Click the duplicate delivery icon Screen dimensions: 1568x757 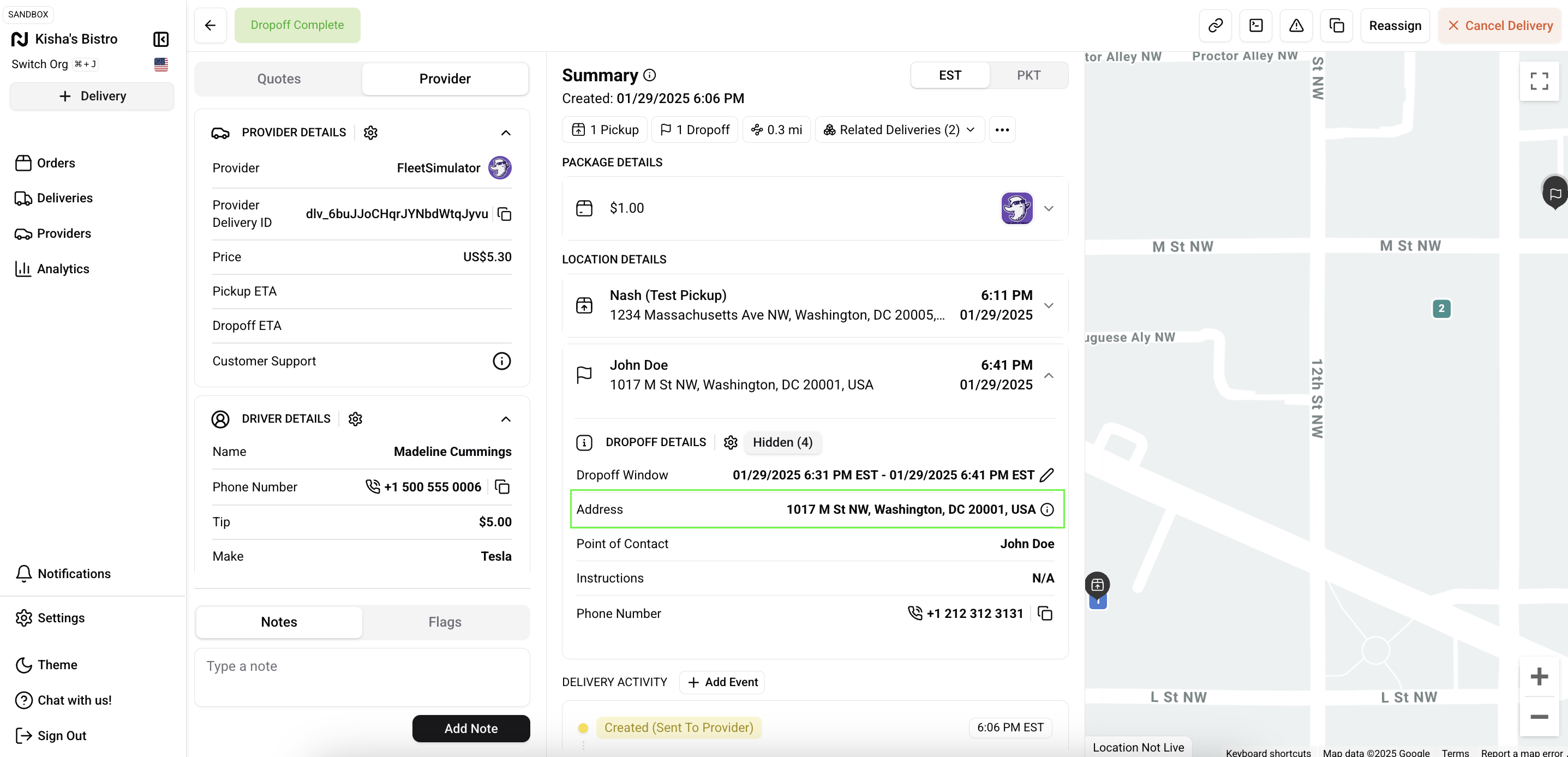pos(1336,26)
